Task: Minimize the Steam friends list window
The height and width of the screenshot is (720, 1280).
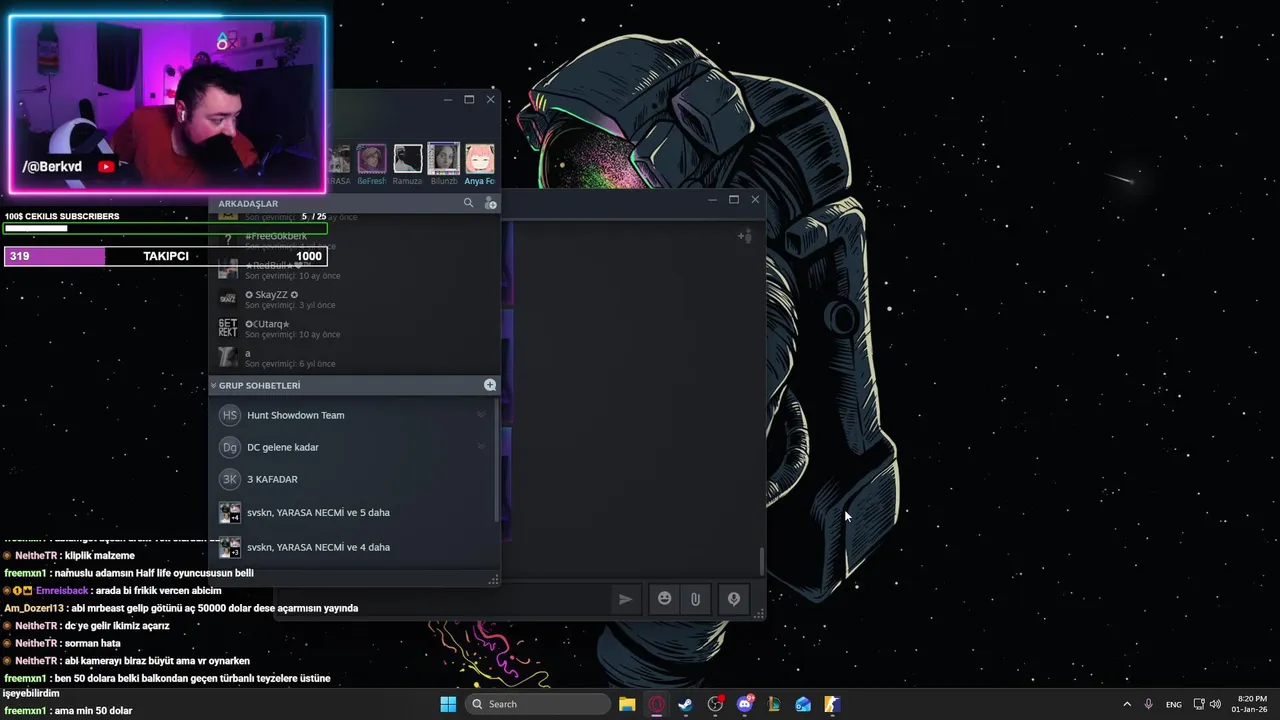Action: click(448, 99)
